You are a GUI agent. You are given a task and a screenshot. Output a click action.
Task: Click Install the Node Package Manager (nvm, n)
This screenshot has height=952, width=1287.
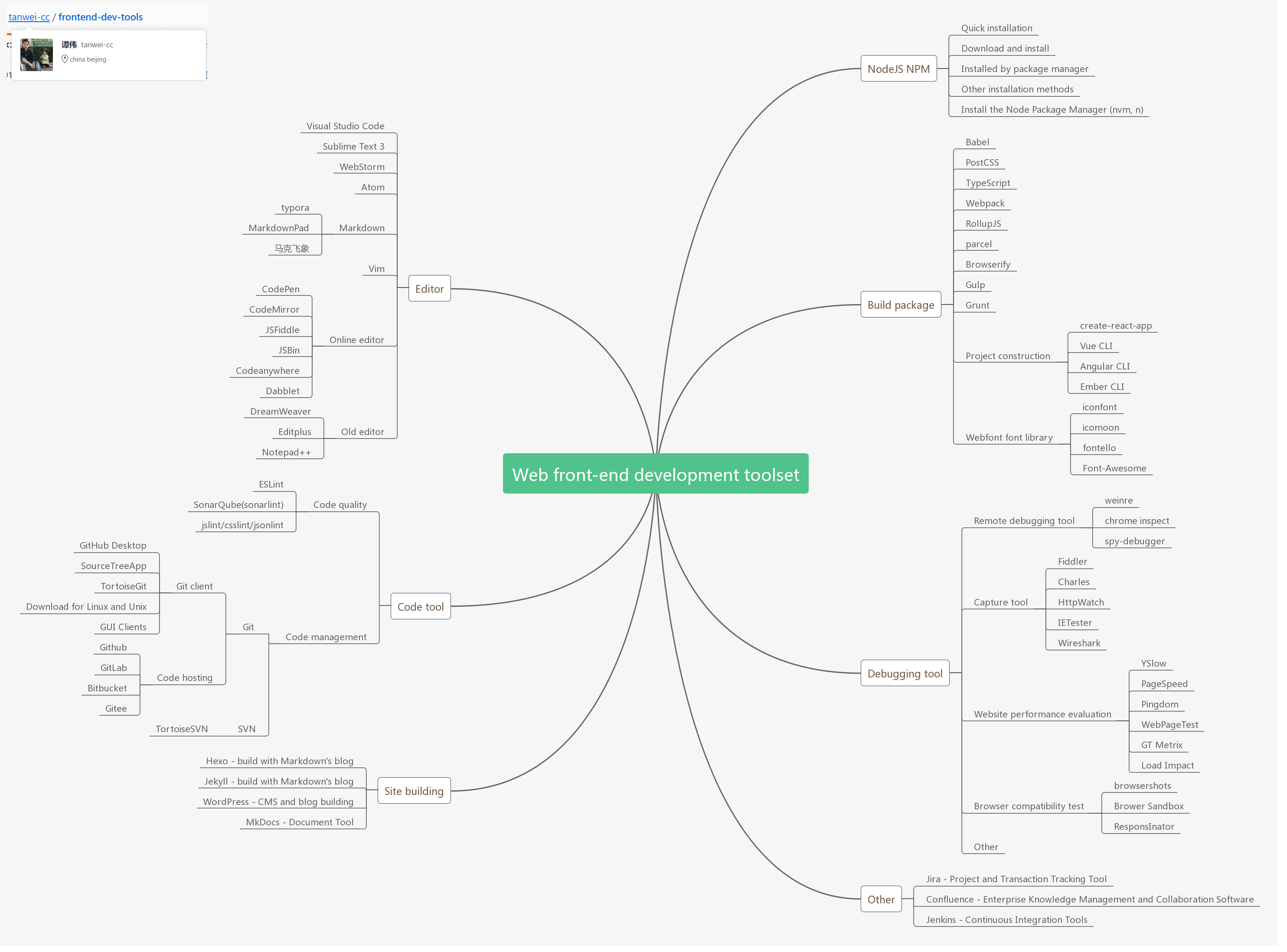1059,110
